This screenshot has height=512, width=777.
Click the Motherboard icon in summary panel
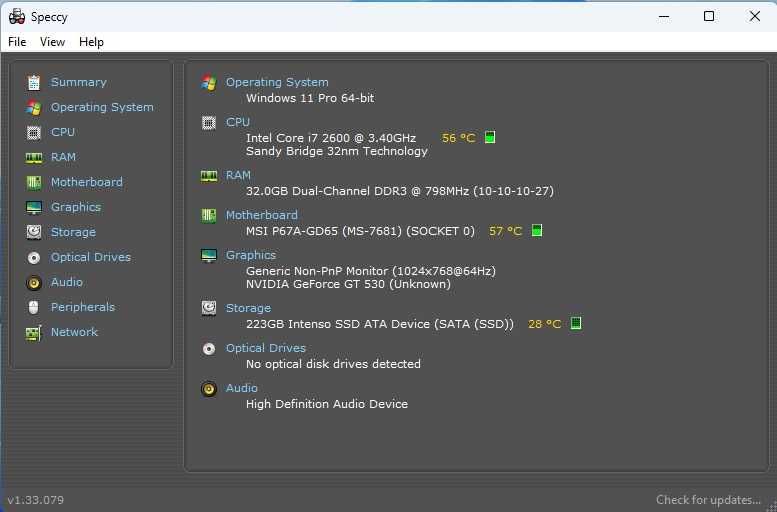(x=209, y=216)
